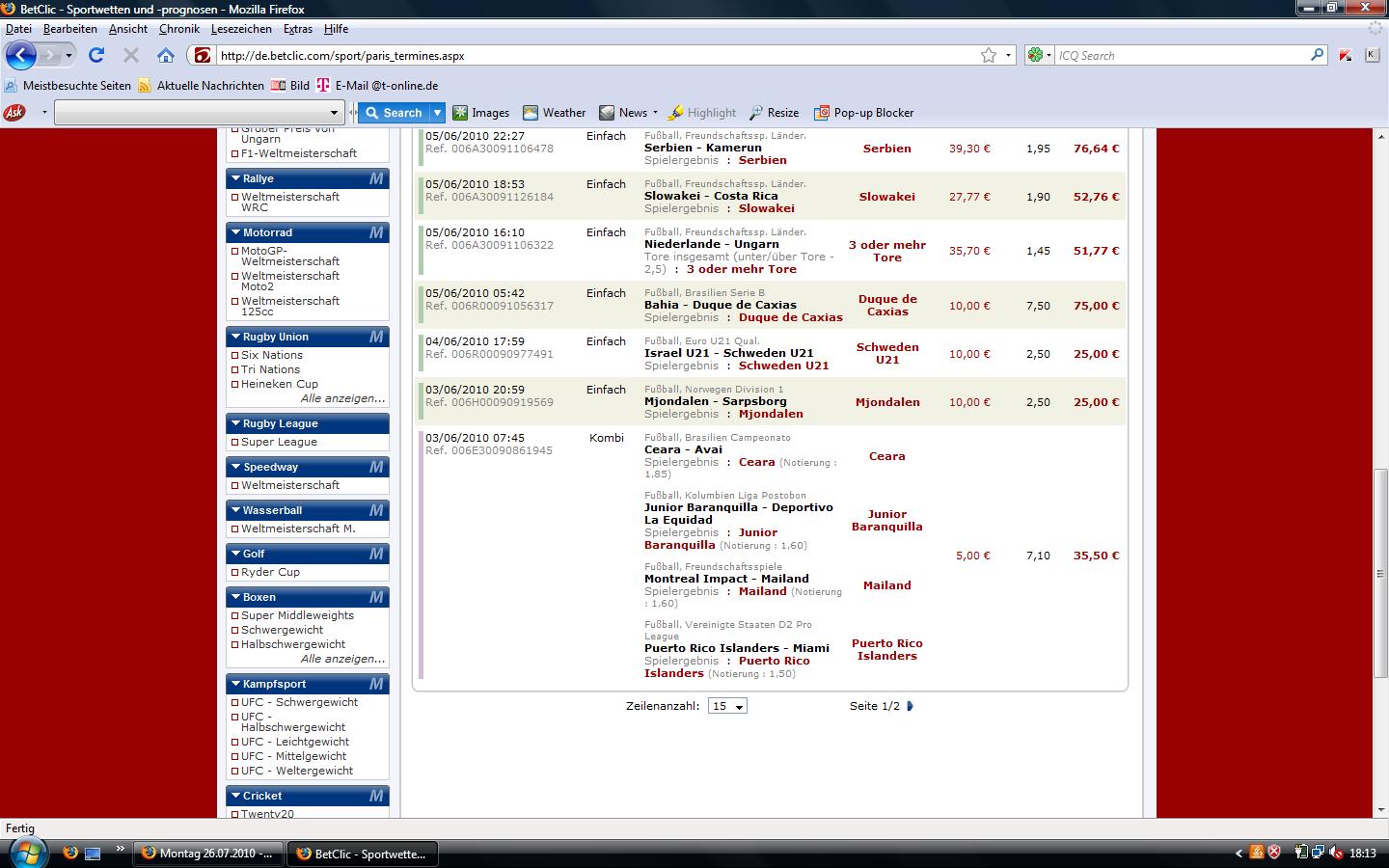
Task: Open the Ansicht menu
Action: point(128,29)
